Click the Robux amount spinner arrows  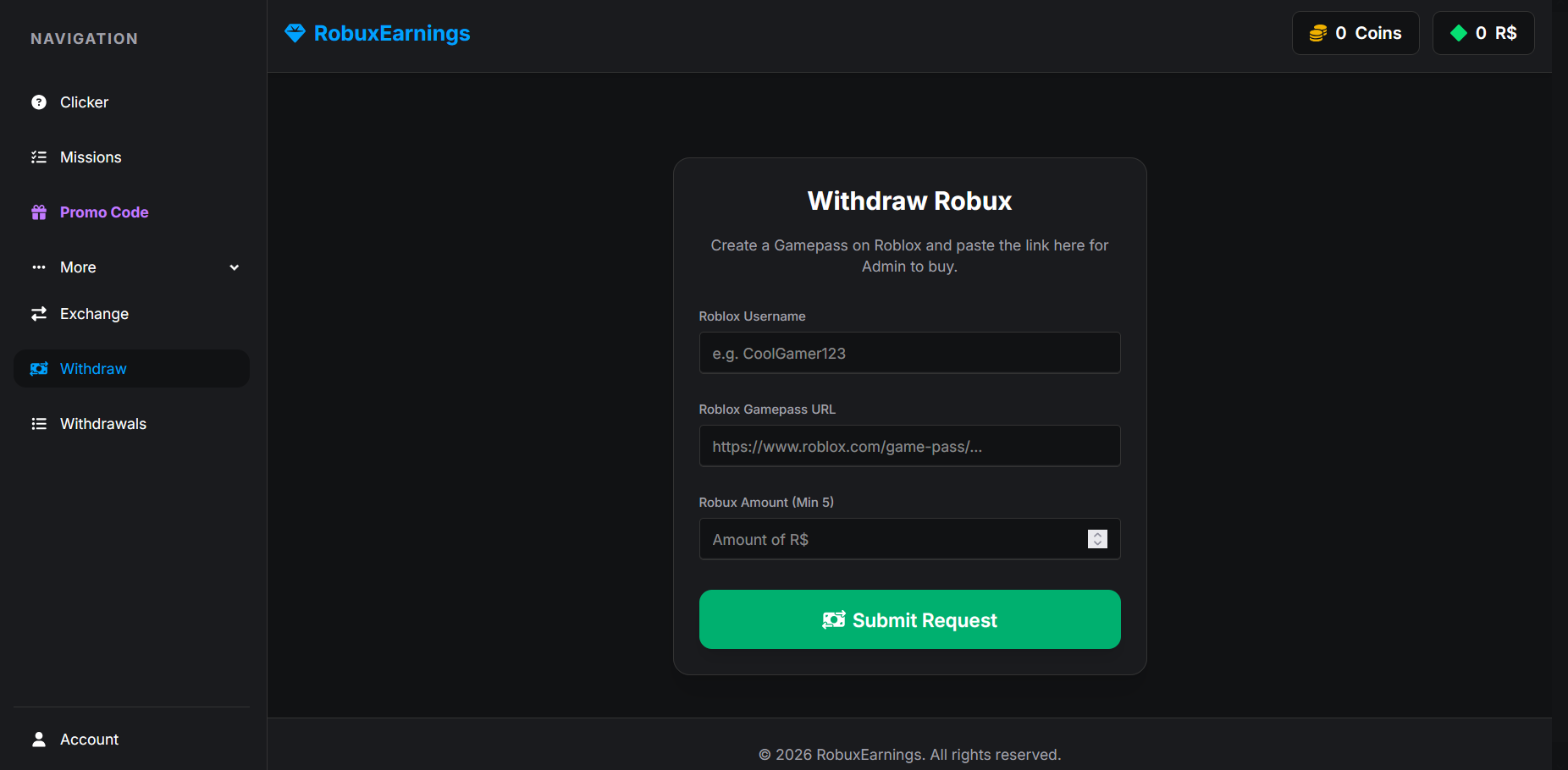[1097, 539]
